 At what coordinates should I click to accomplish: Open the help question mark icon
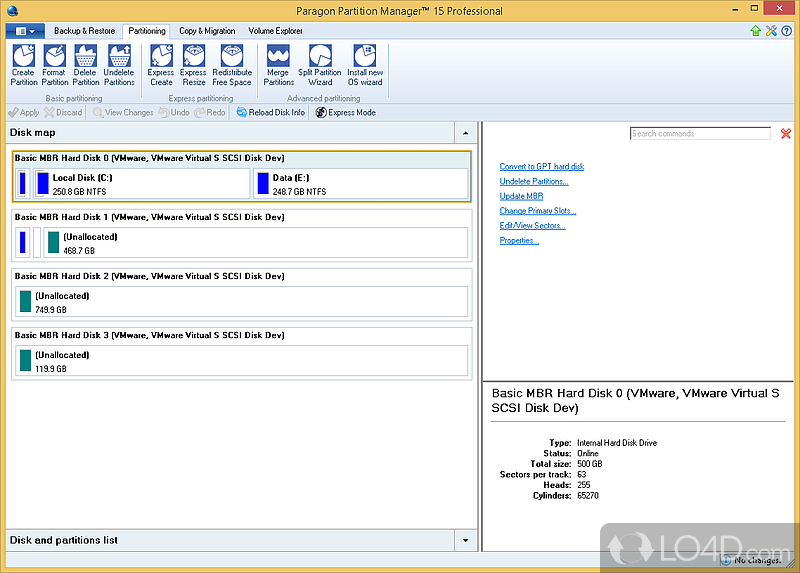pos(787,31)
